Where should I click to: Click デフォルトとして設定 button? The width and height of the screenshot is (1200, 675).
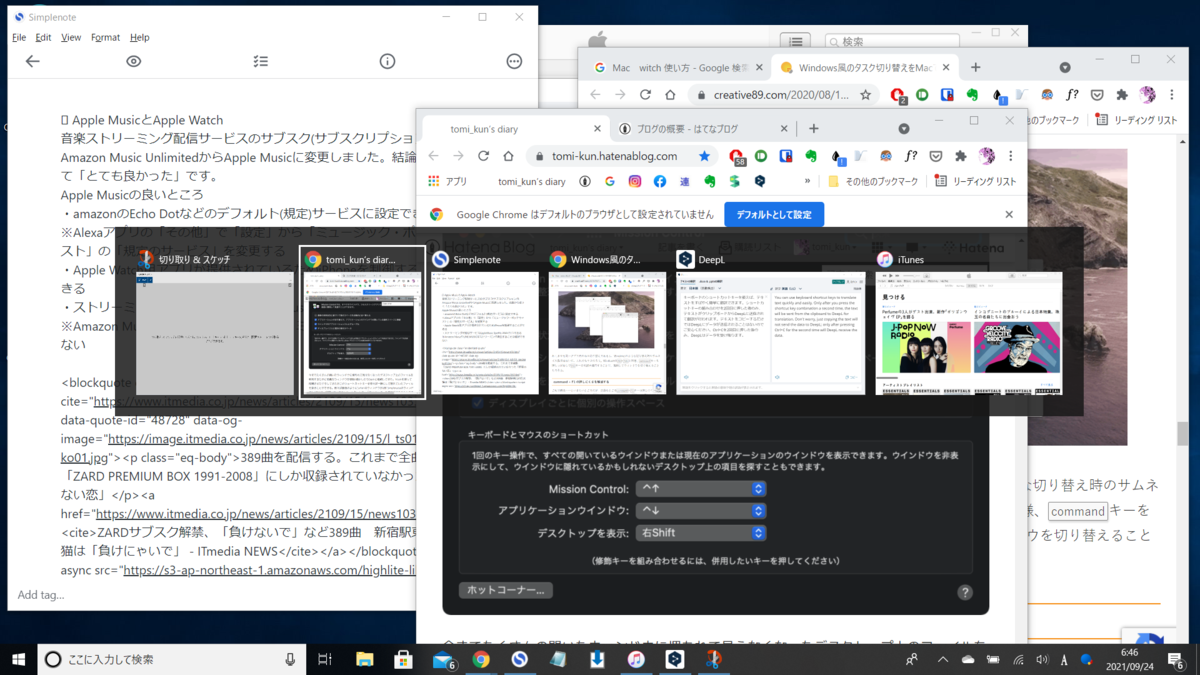[774, 214]
